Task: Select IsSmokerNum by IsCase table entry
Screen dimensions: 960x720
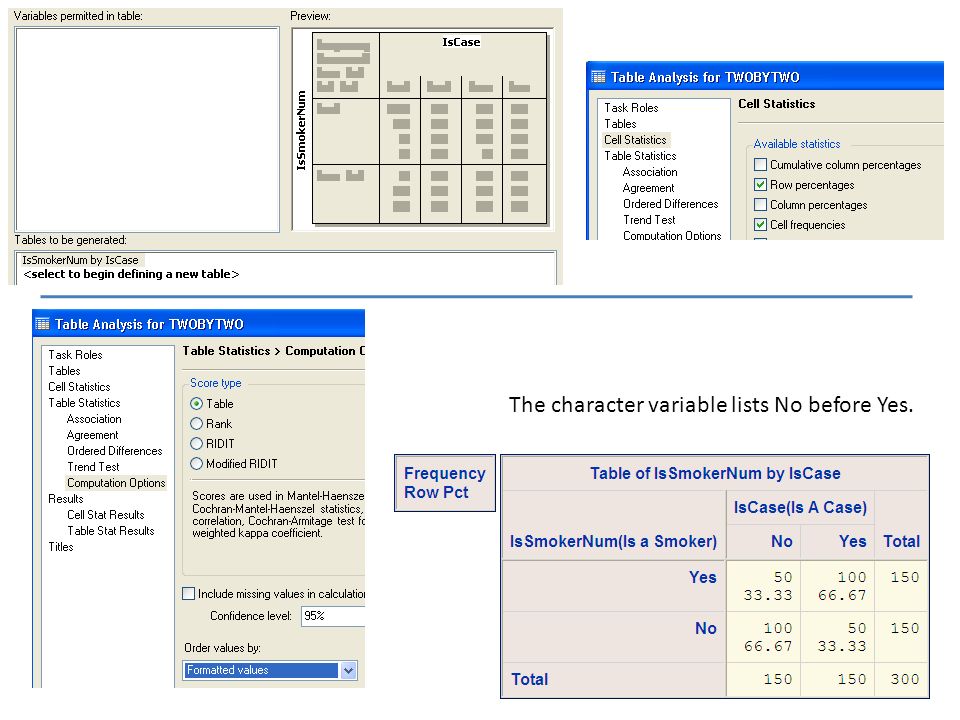Action: [x=80, y=260]
